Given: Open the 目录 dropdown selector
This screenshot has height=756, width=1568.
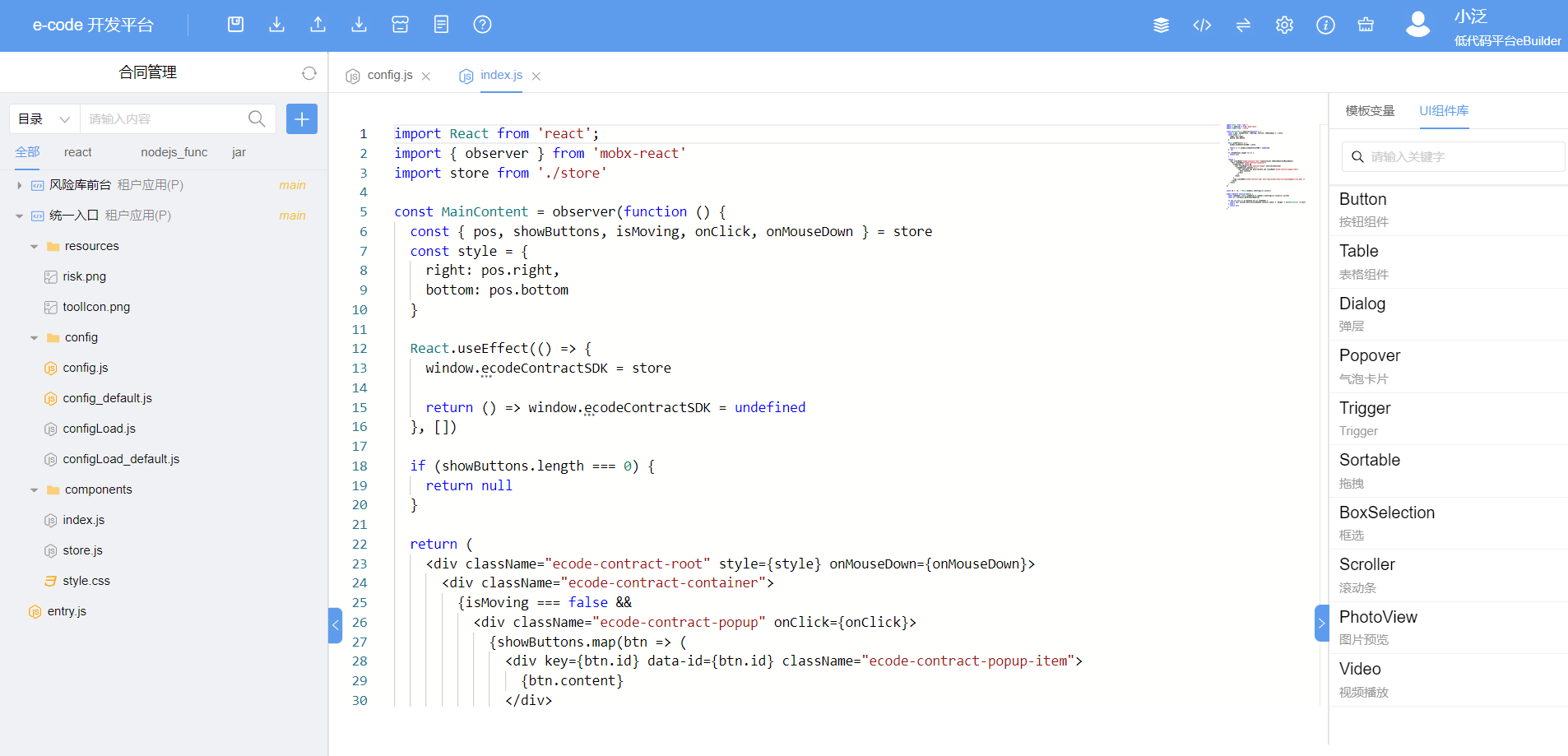Looking at the screenshot, I should 44,118.
